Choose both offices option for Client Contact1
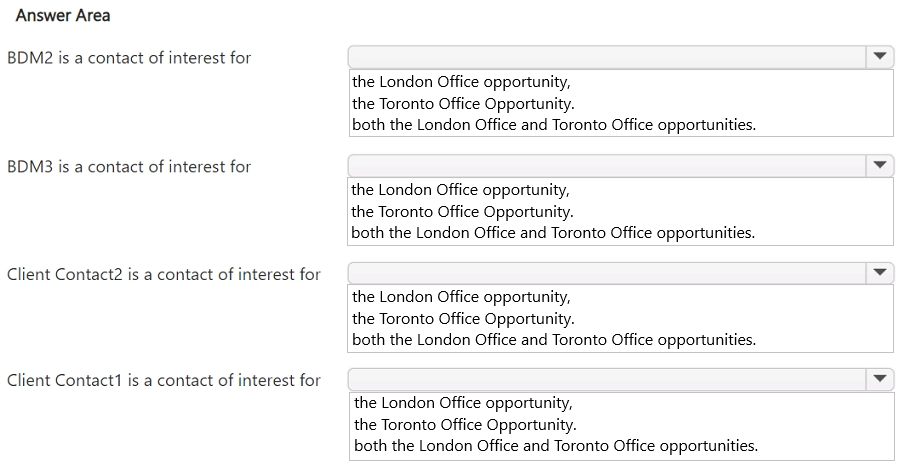The height and width of the screenshot is (476, 907). (x=555, y=446)
